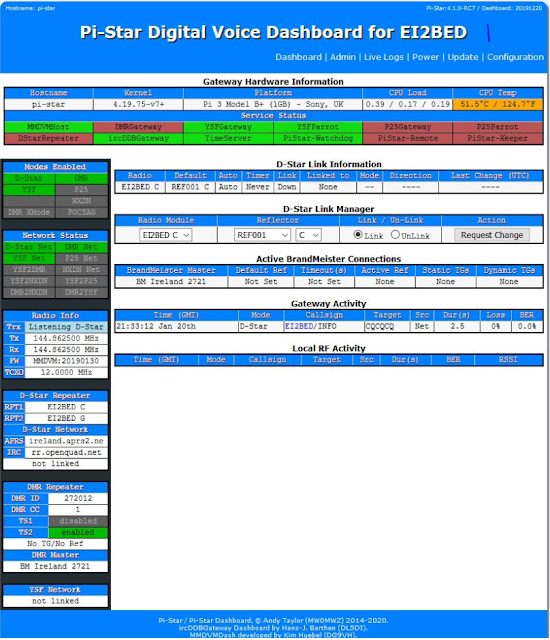Click the MMDVMHost service status cell
This screenshot has height=640, width=550.
49,127
